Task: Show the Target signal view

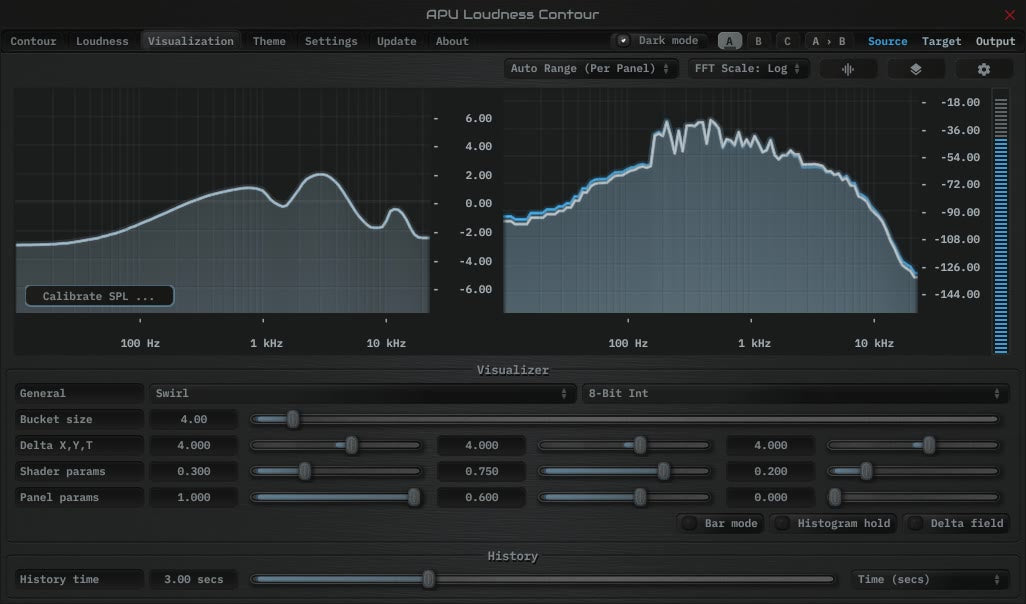Action: tap(942, 41)
